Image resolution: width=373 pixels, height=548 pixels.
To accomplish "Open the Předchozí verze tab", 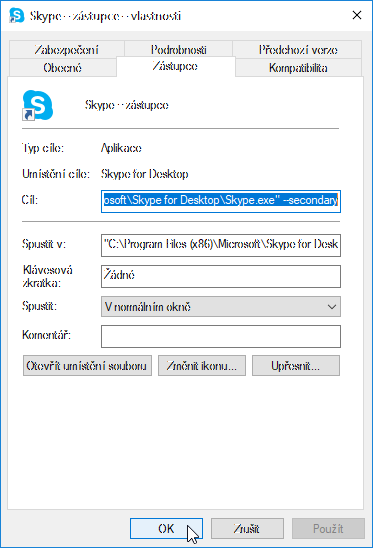I will click(x=298, y=50).
